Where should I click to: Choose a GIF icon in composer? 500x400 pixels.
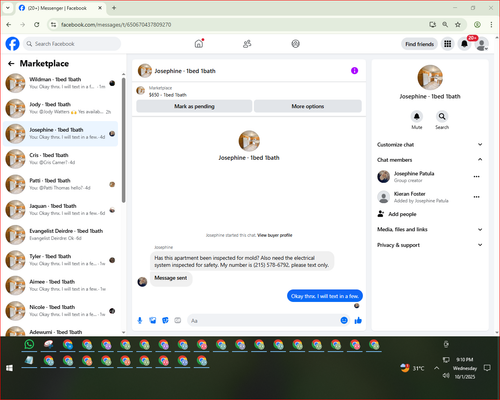tap(178, 320)
